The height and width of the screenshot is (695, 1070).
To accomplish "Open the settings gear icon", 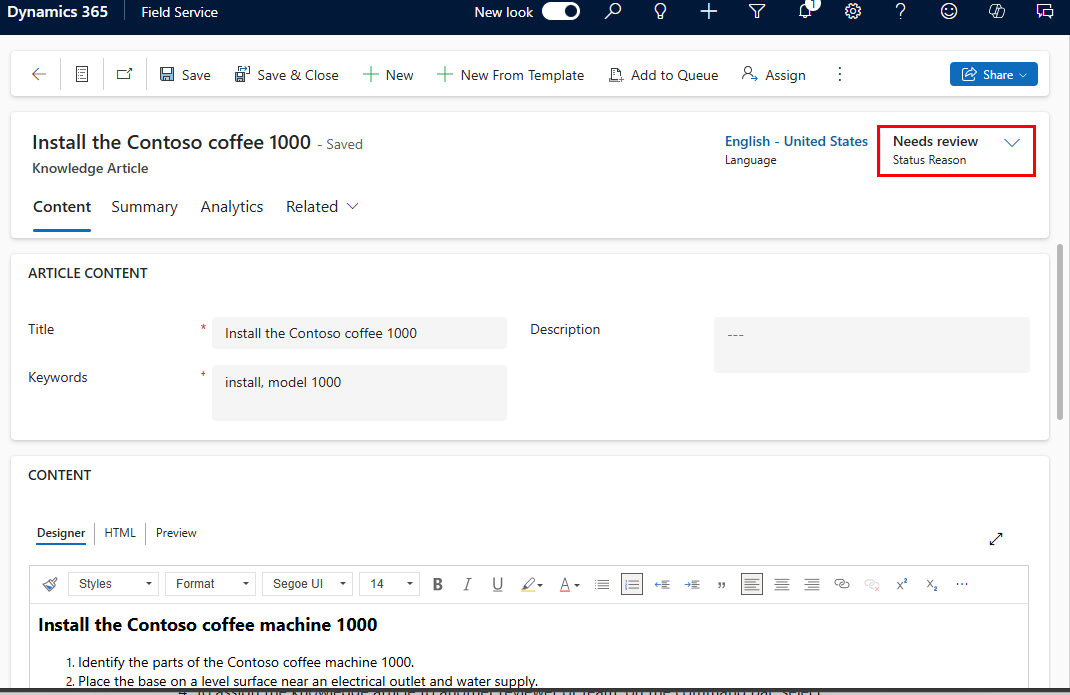I will point(853,12).
